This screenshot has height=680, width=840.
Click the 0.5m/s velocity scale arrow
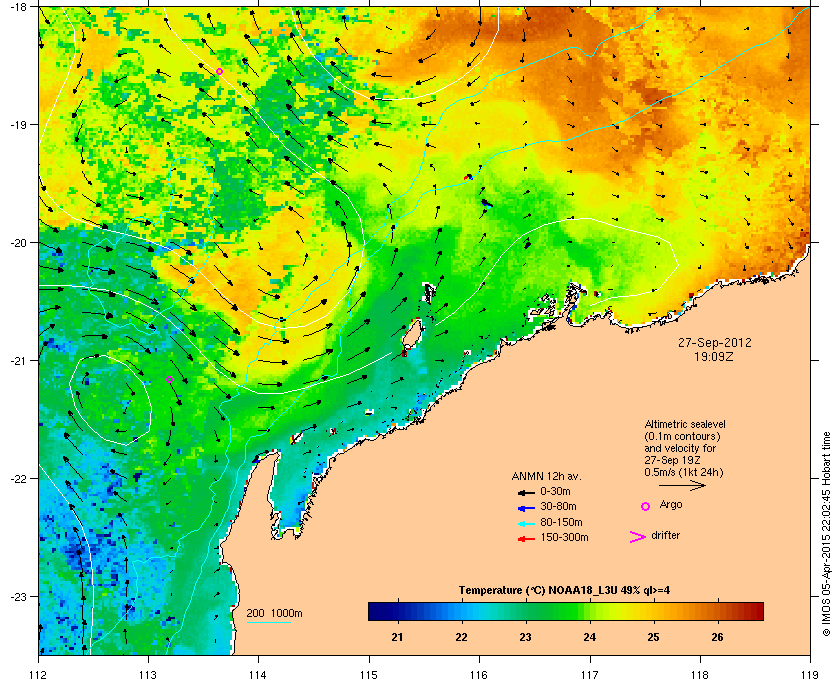(x=682, y=486)
